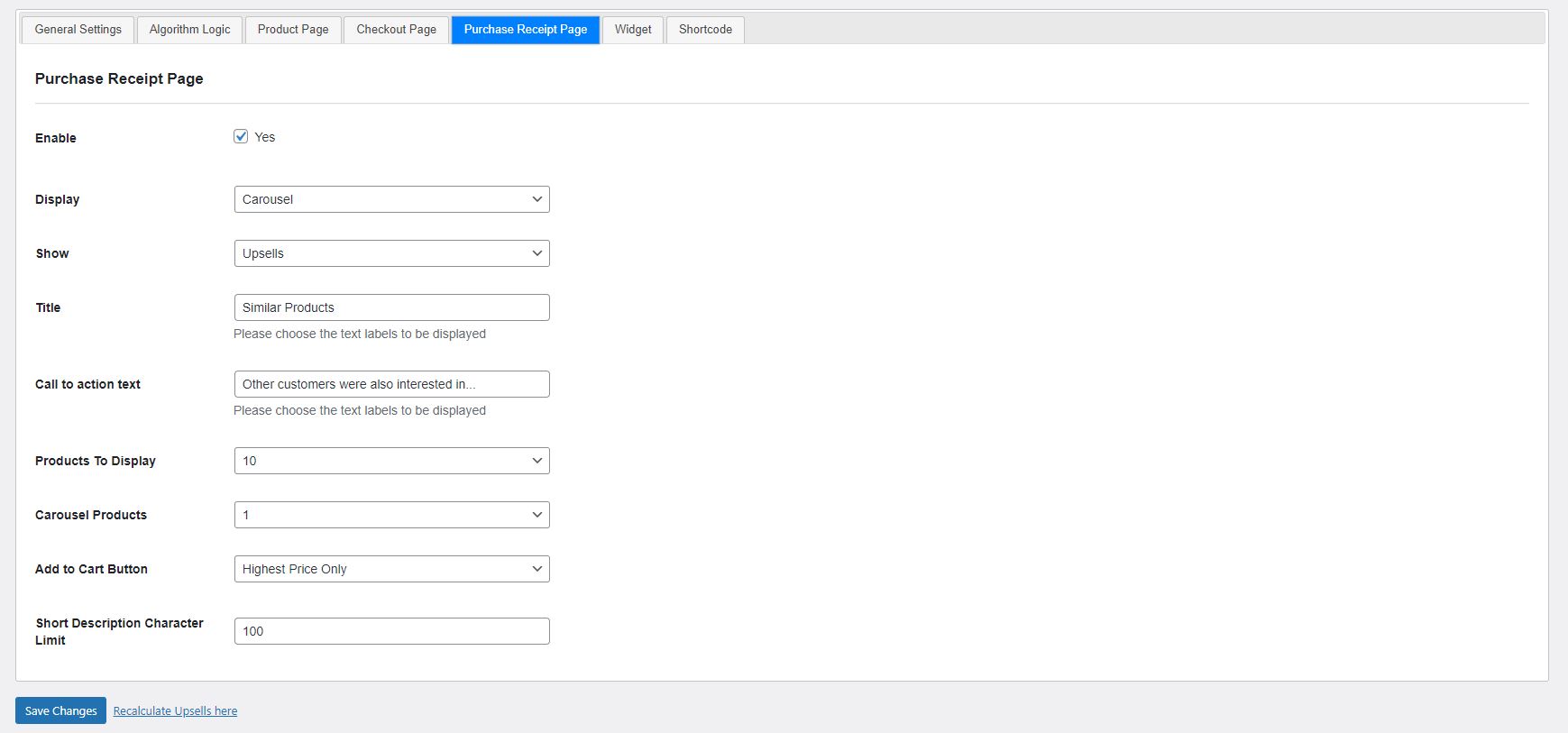
Task: Click the Title input field
Action: click(391, 307)
